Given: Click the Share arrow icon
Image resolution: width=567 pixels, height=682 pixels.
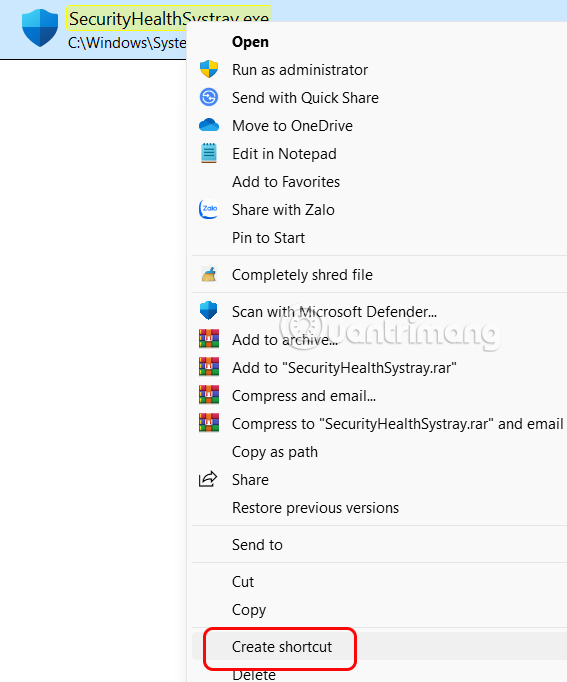Looking at the screenshot, I should coord(208,479).
